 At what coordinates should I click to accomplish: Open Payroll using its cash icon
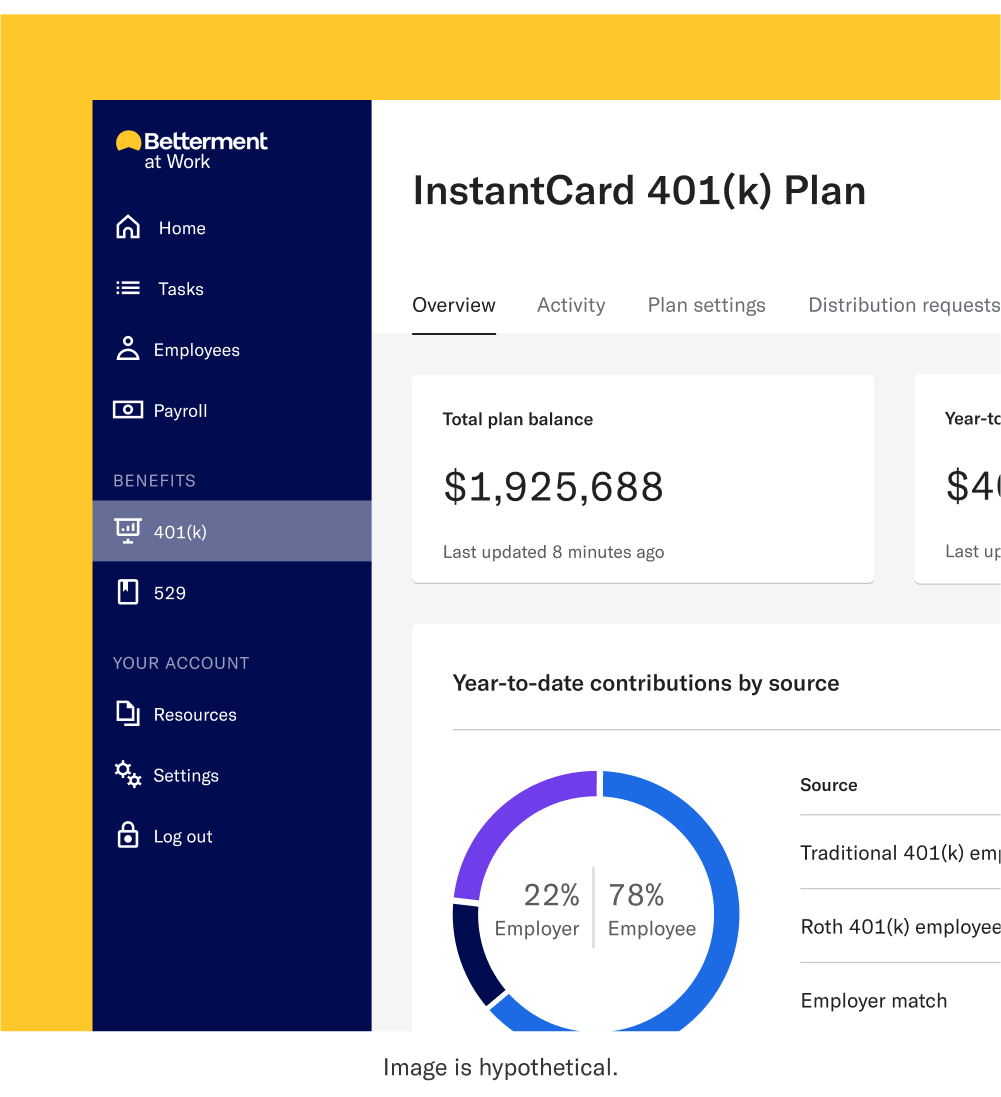tap(127, 409)
